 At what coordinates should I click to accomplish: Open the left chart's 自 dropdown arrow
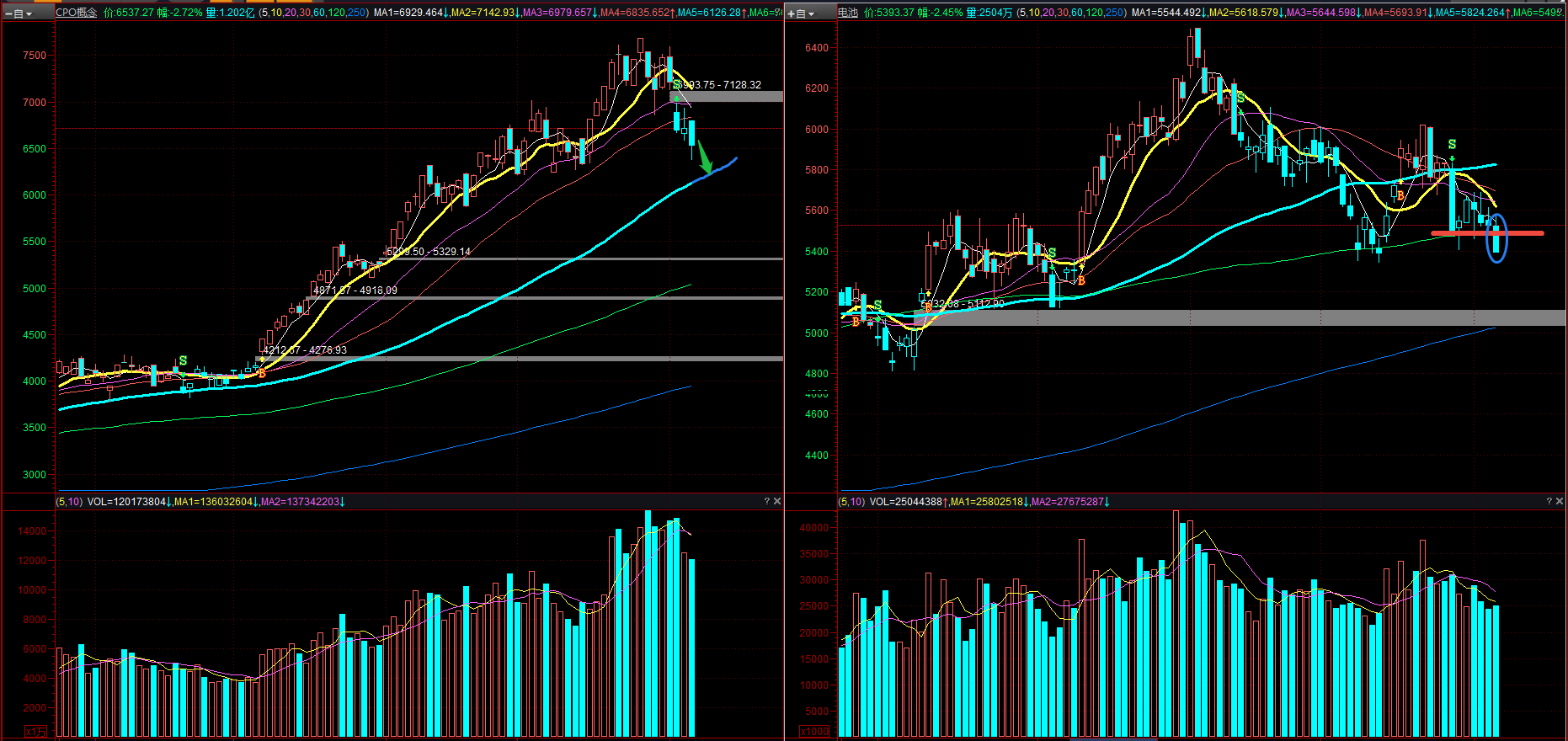(x=29, y=13)
